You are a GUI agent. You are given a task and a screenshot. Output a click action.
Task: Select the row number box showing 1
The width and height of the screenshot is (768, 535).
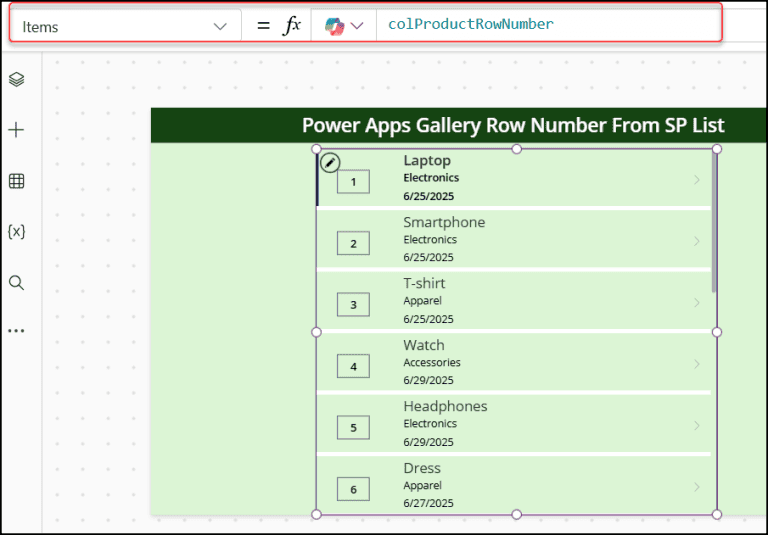coord(353,182)
